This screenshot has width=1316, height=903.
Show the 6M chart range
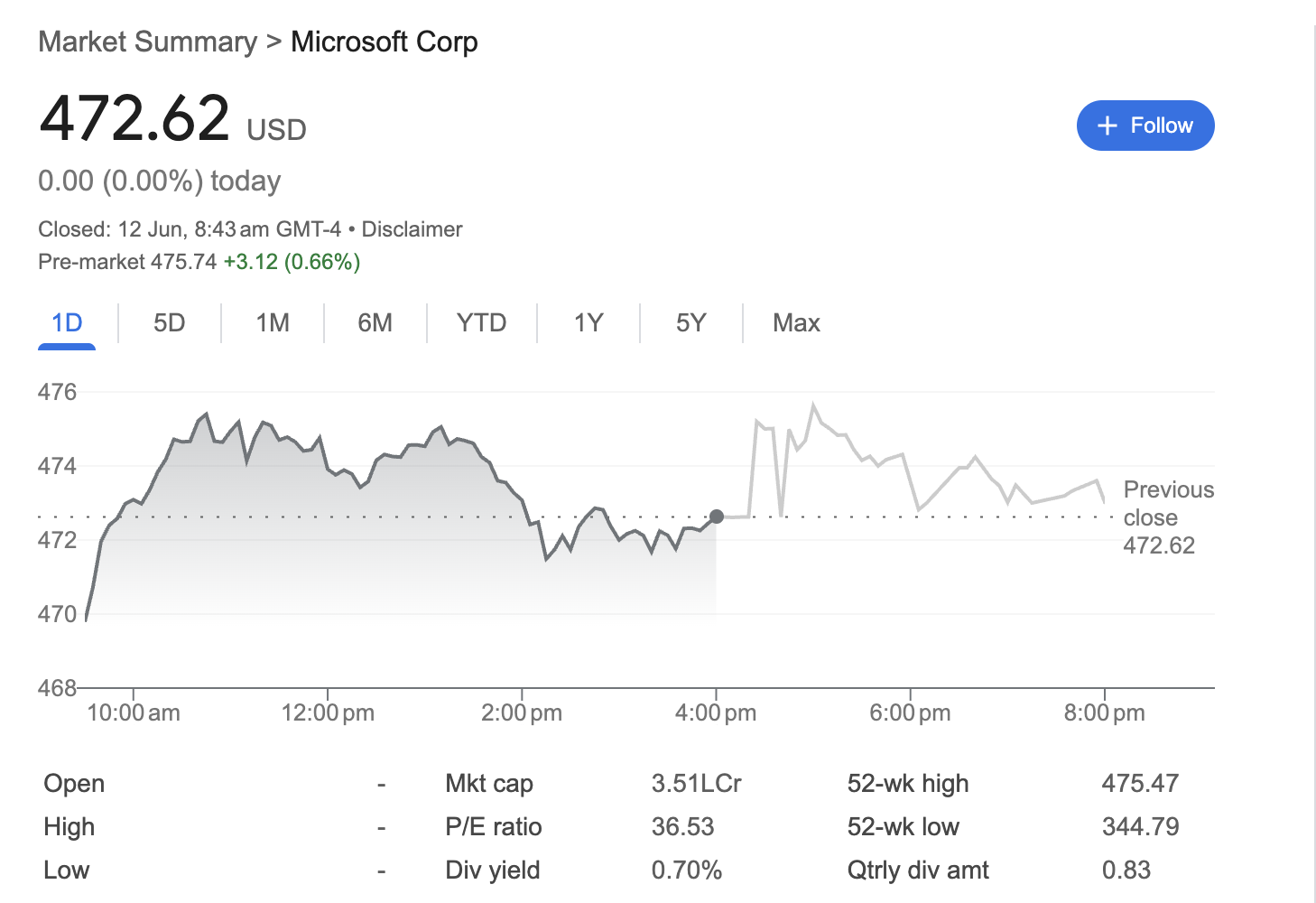tap(375, 322)
